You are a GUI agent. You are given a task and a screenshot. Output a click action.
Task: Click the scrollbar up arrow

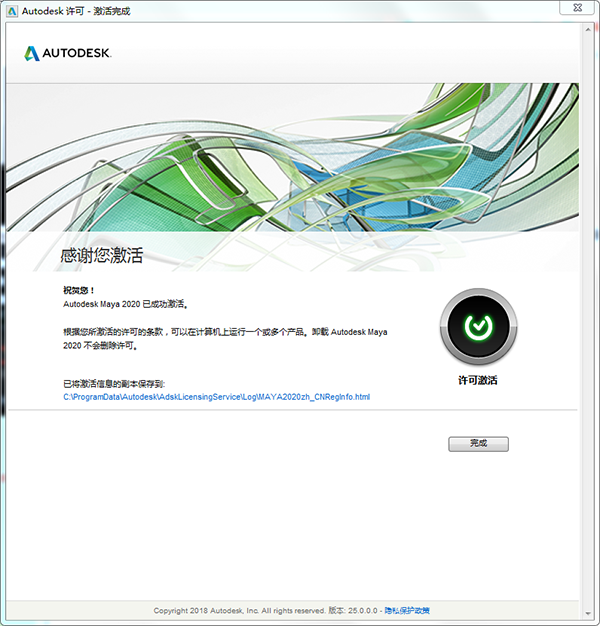588,30
